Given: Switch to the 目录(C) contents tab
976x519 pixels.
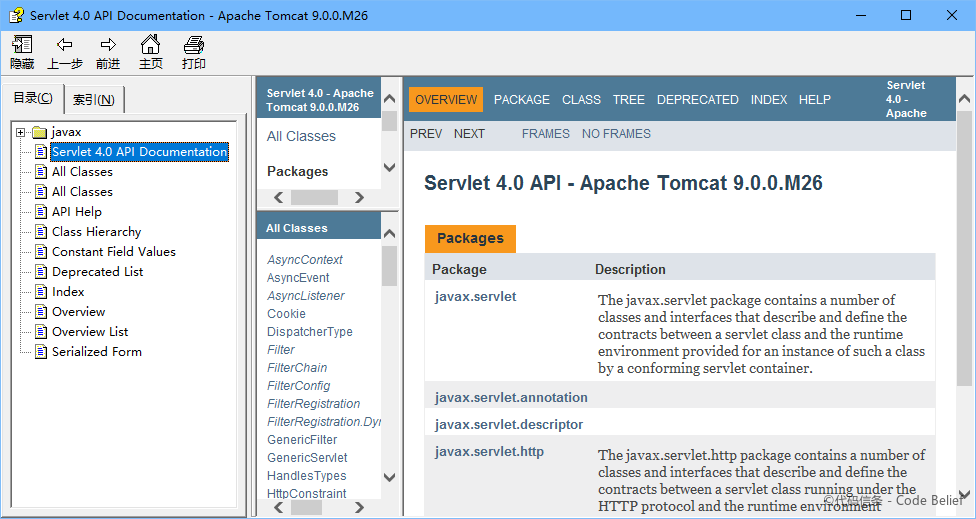Looking at the screenshot, I should point(33,98).
